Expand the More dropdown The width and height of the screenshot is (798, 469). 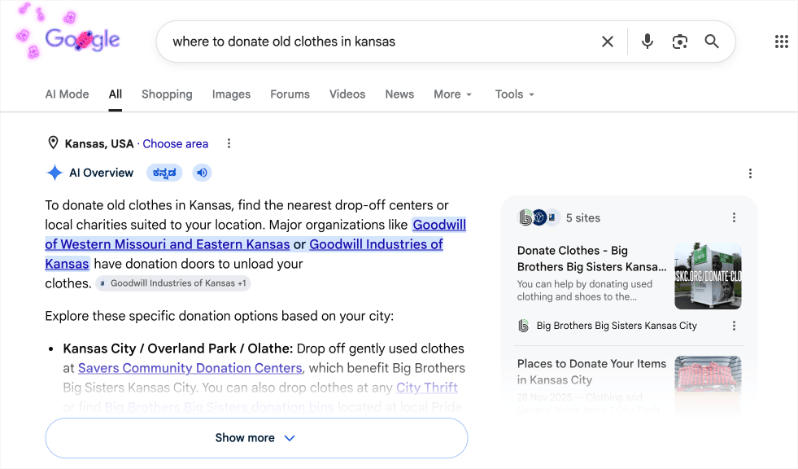452,94
